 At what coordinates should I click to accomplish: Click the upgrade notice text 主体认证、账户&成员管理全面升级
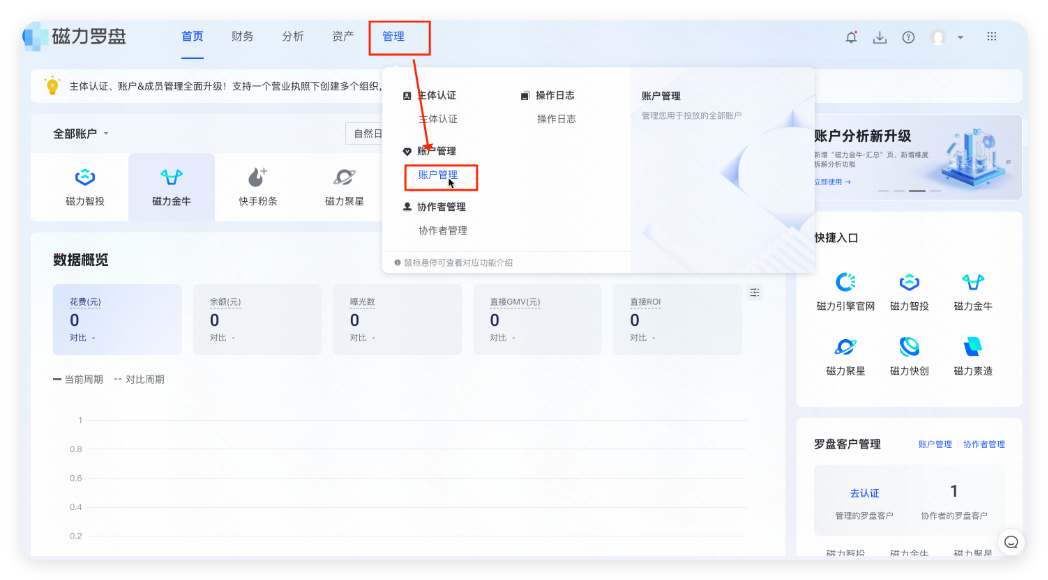point(147,86)
